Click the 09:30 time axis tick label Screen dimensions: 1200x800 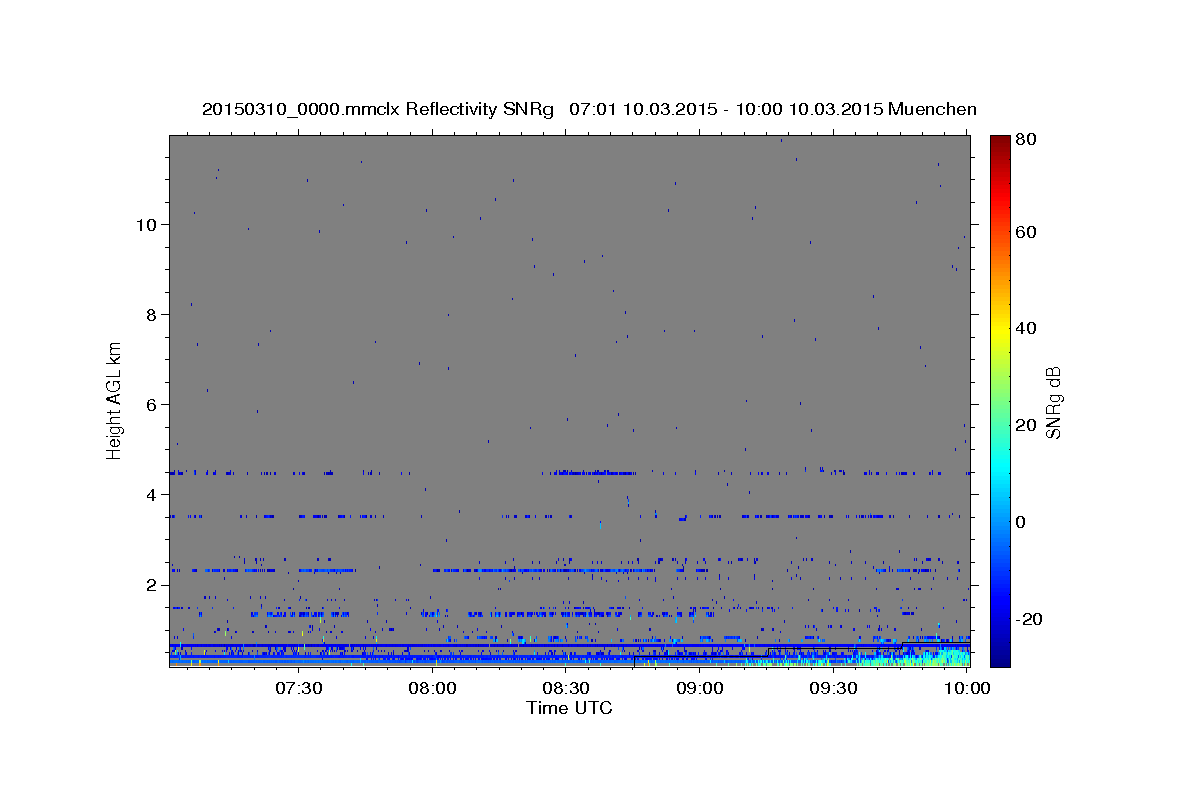click(832, 688)
